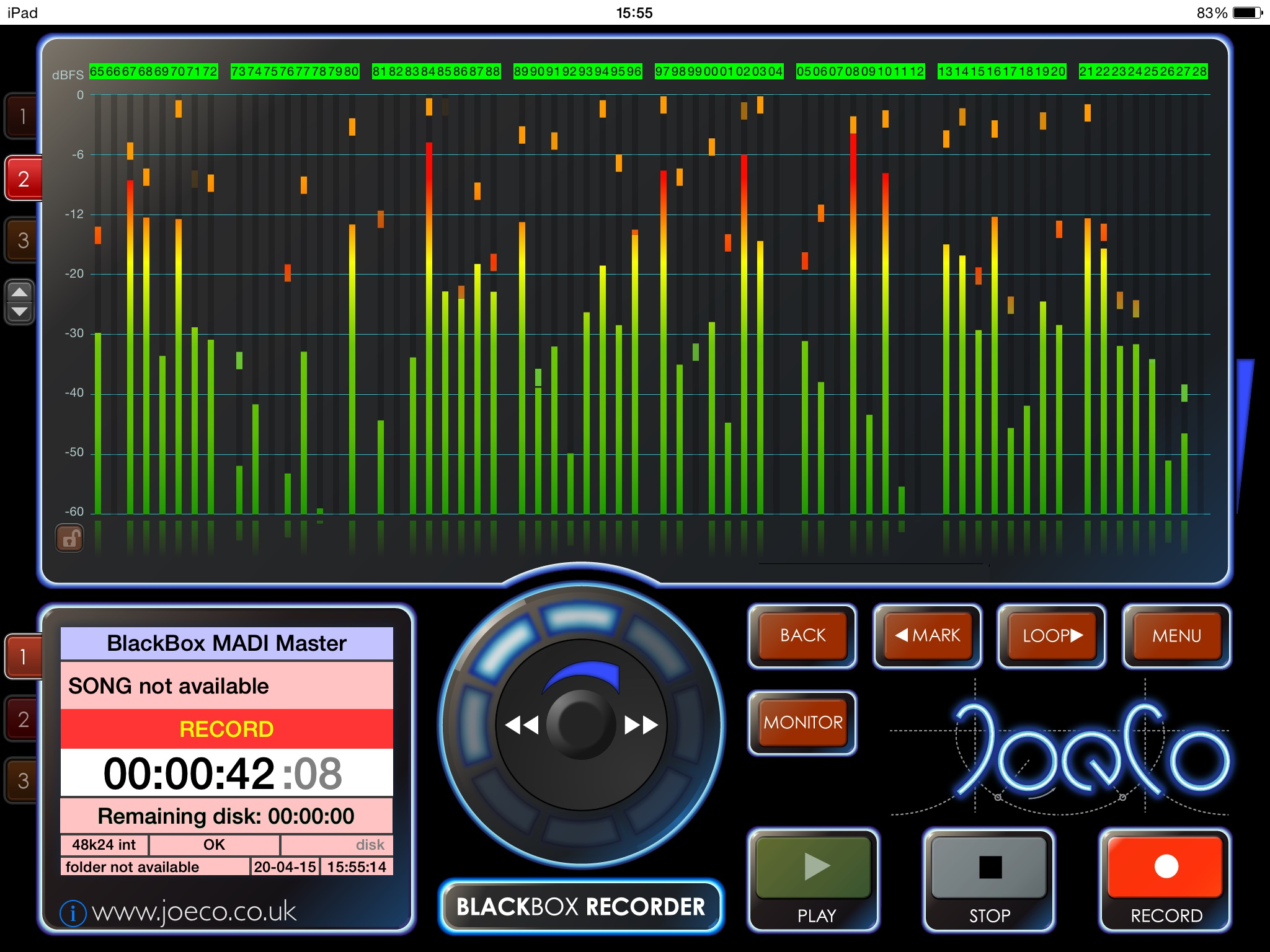
Task: Click the meter page down arrow
Action: (x=20, y=312)
